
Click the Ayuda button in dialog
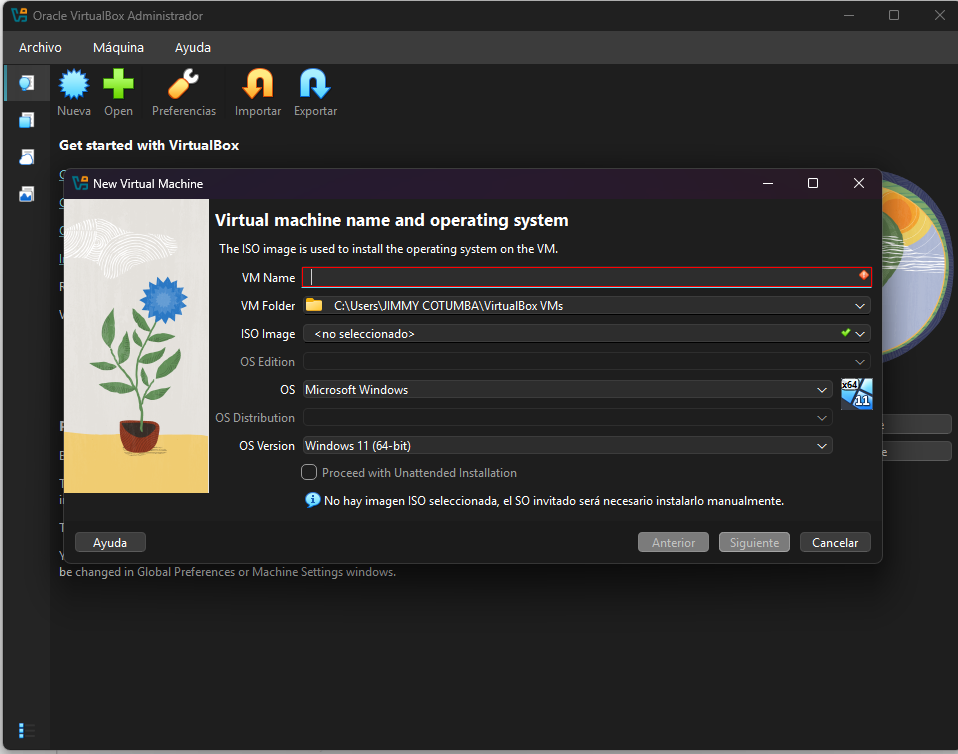point(110,543)
